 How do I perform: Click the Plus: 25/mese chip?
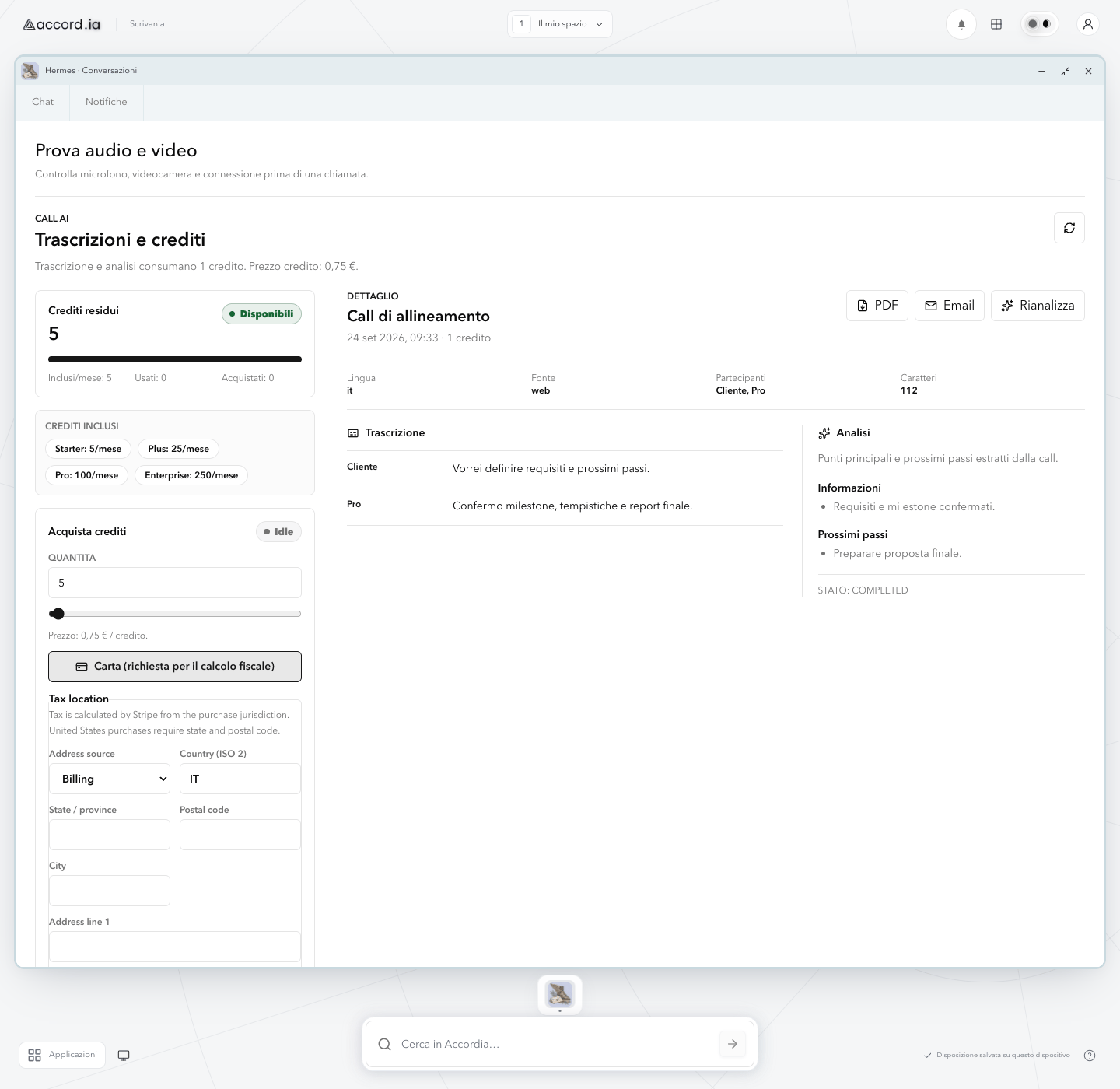[x=179, y=449]
